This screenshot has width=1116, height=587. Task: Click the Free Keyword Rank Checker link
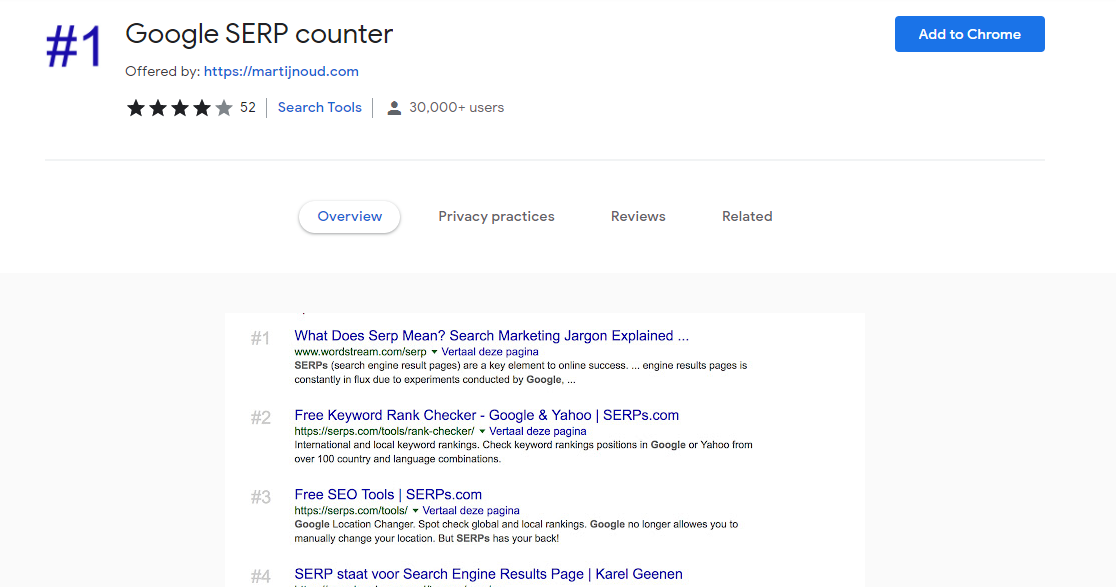(x=486, y=414)
